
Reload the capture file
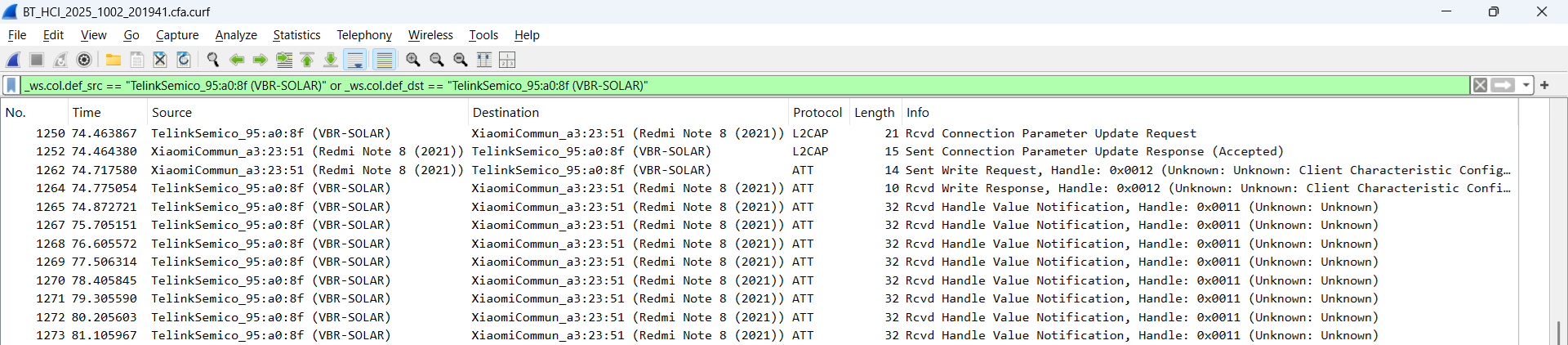pos(184,60)
